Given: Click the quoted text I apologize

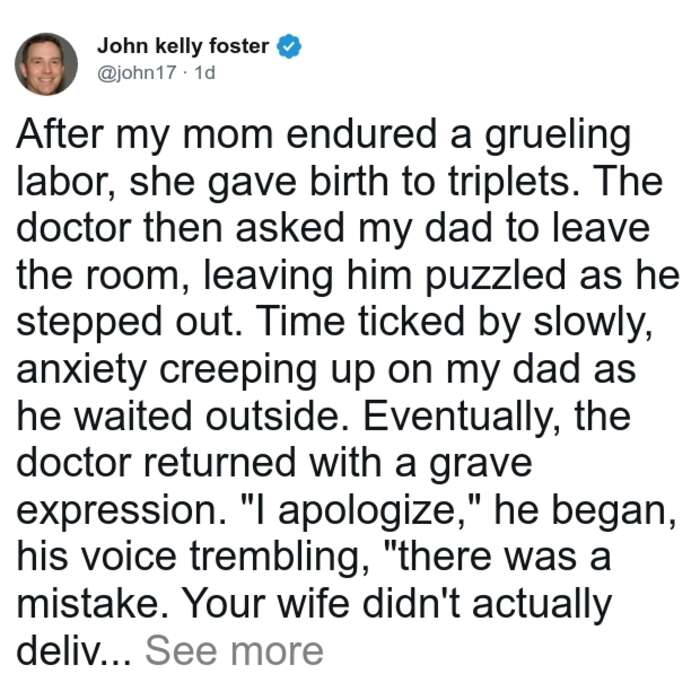Looking at the screenshot, I should (359, 511).
